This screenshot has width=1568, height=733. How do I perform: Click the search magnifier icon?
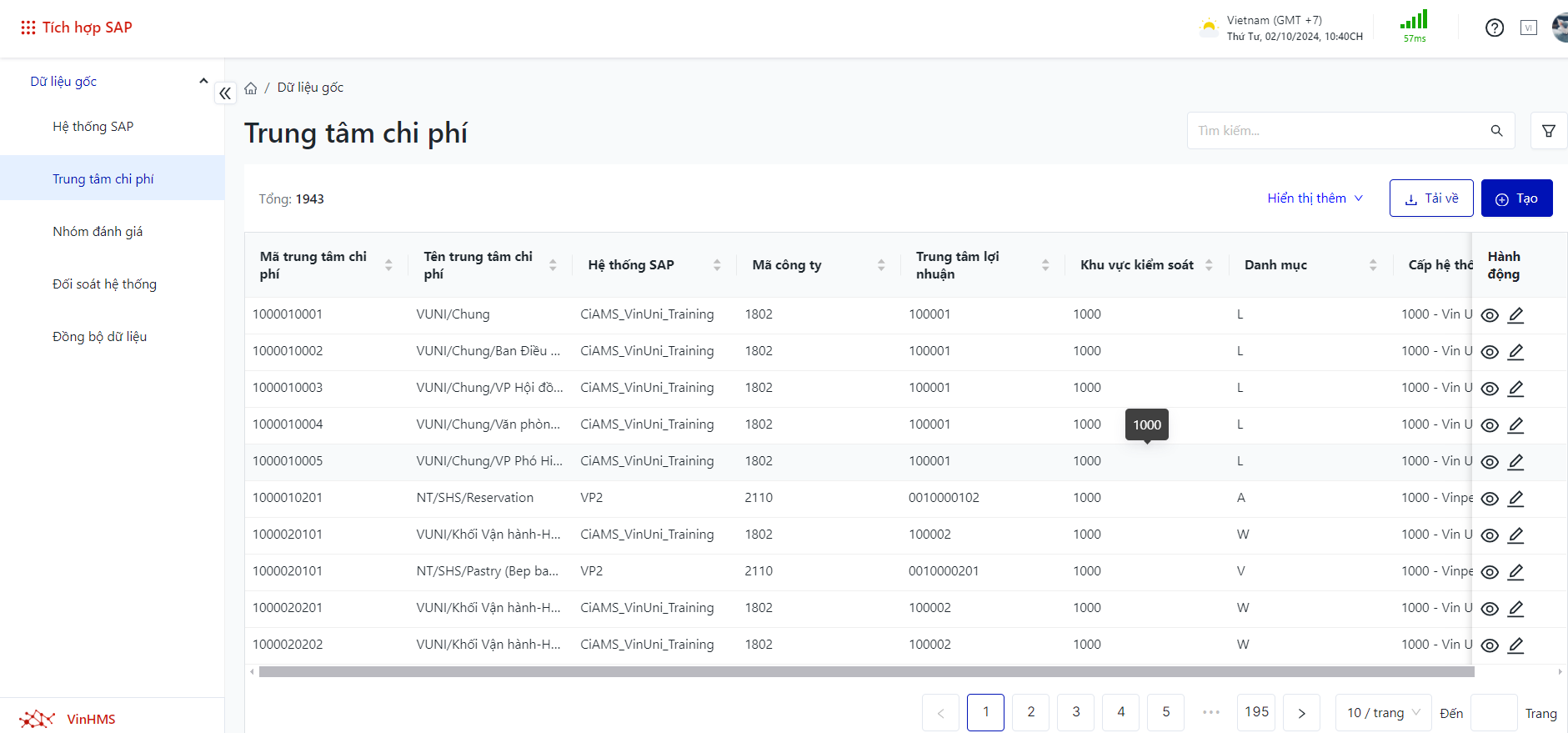1496,131
